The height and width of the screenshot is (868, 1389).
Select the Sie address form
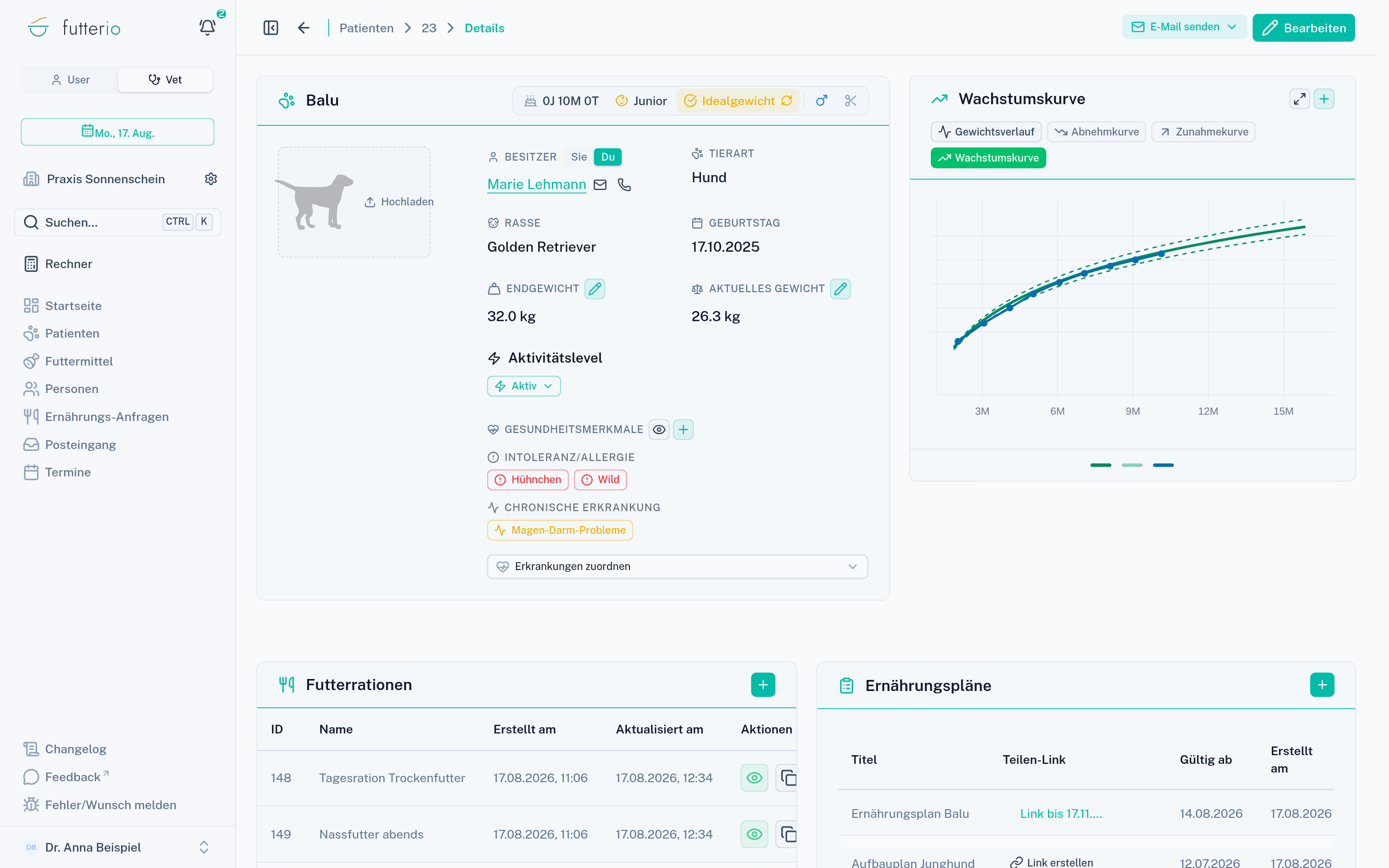tap(579, 157)
